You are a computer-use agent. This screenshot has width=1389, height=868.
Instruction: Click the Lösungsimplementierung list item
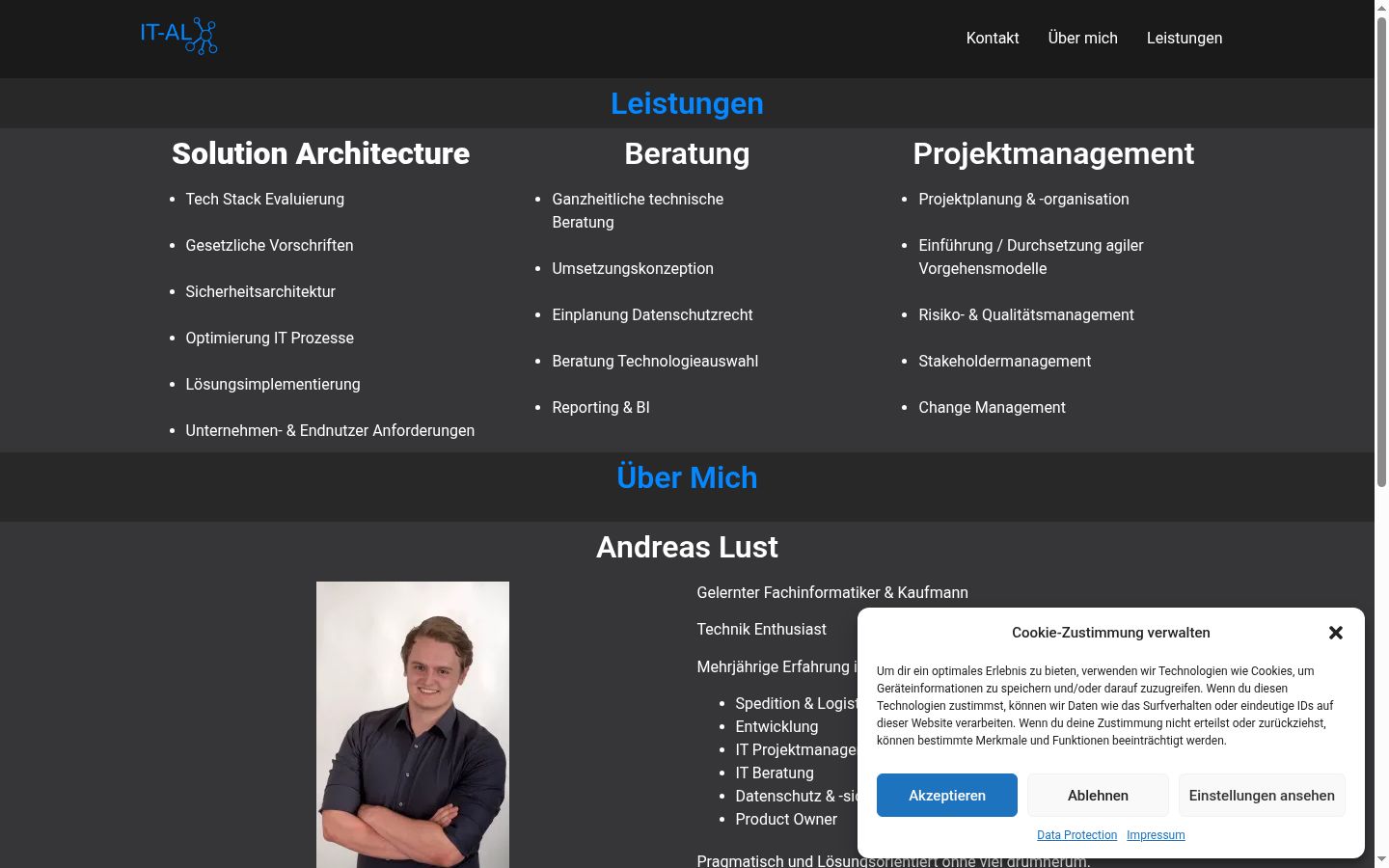pyautogui.click(x=273, y=385)
